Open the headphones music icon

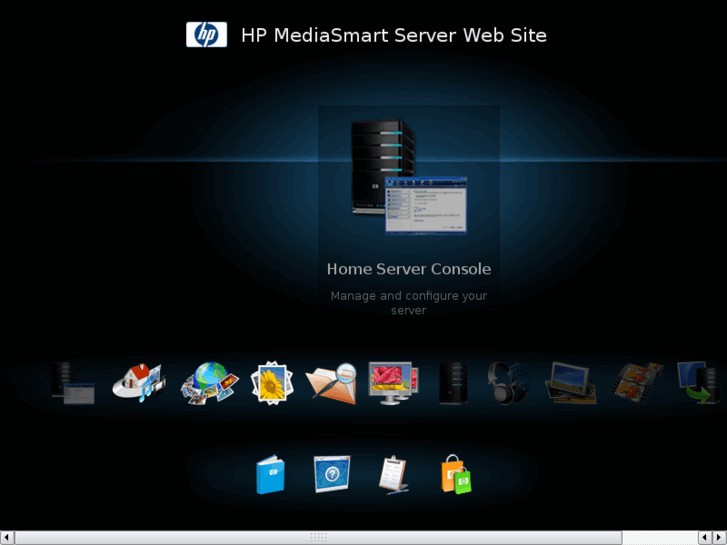tap(509, 383)
